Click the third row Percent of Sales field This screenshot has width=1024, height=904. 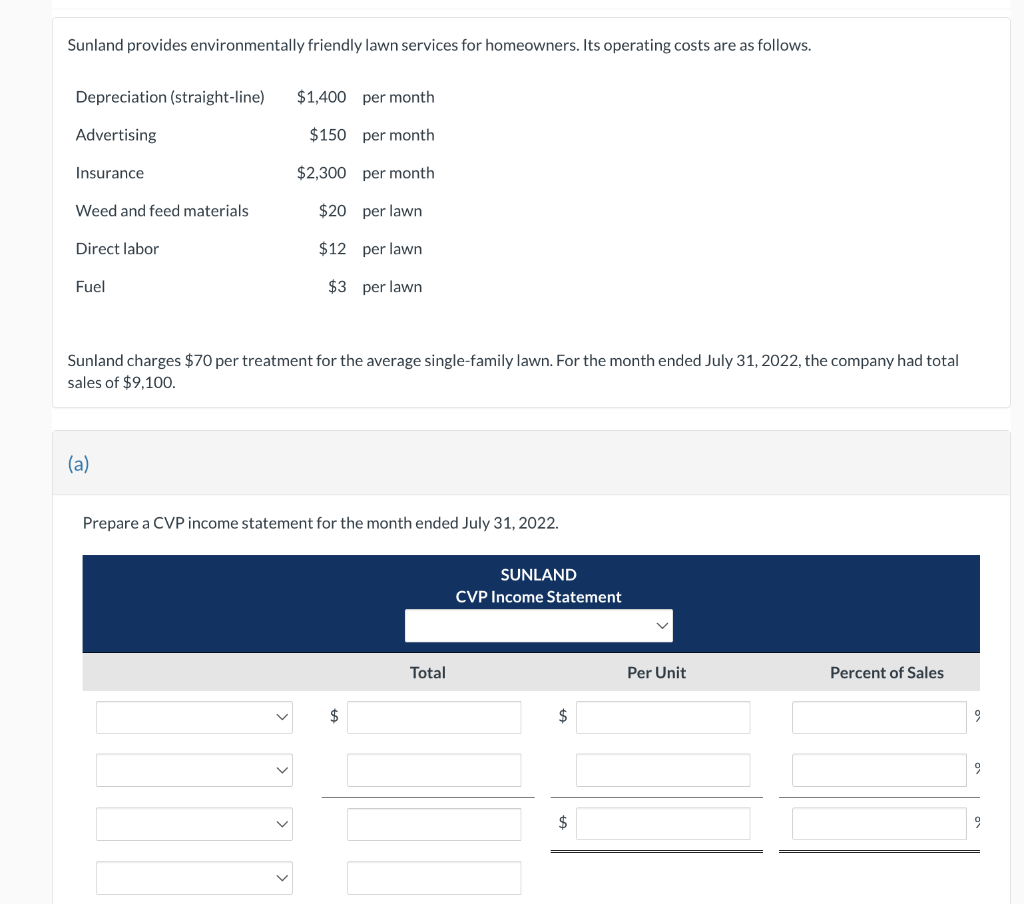pyautogui.click(x=879, y=824)
